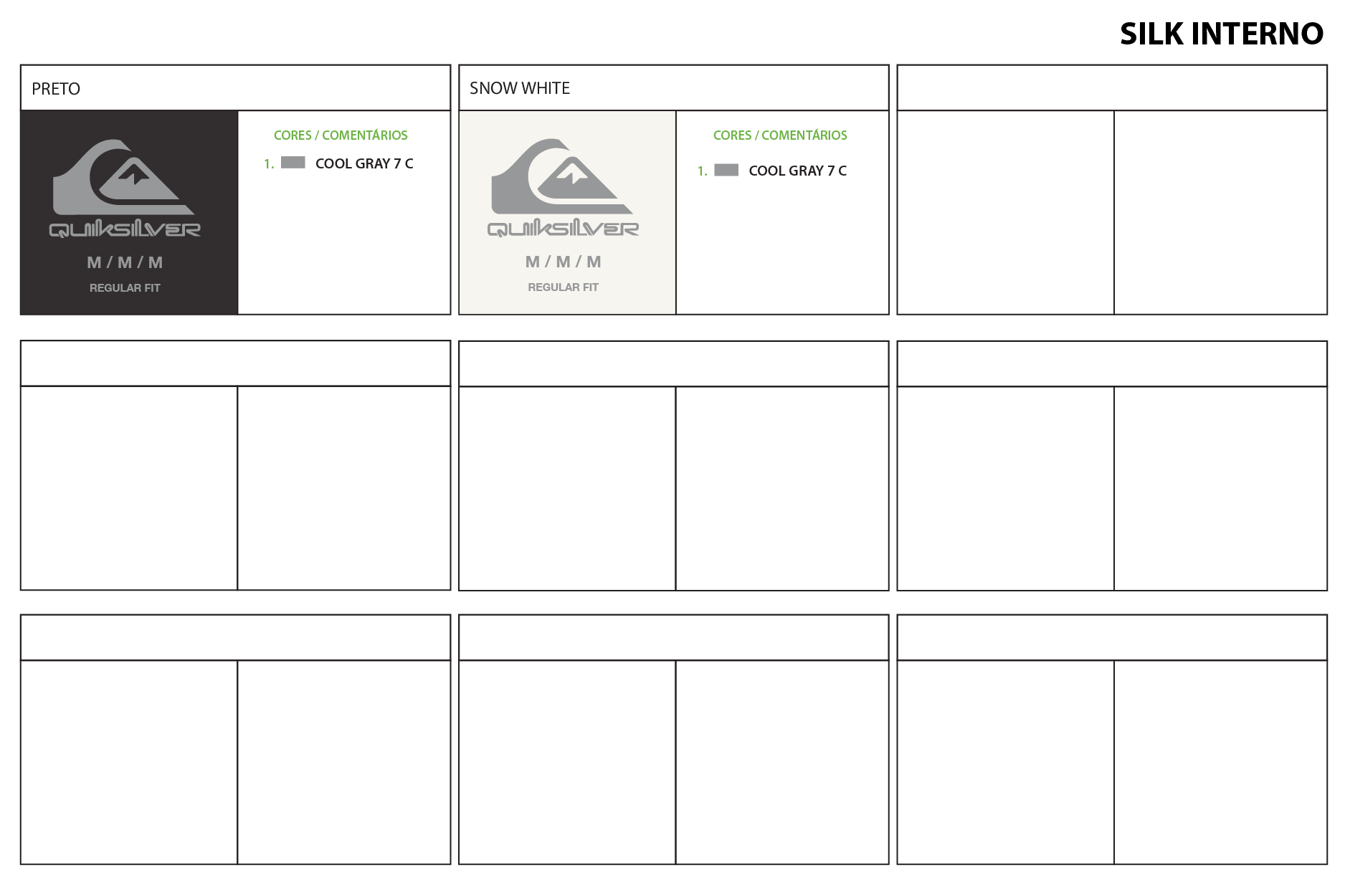Select the Quiksilver wordmark in the SNOW WHITE panel
Viewport: 1345px width, 896px height.
point(563,229)
